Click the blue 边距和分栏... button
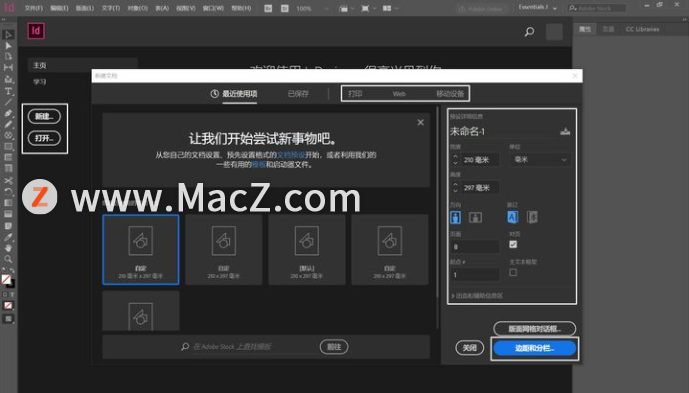Image resolution: width=689 pixels, height=393 pixels. coord(534,348)
